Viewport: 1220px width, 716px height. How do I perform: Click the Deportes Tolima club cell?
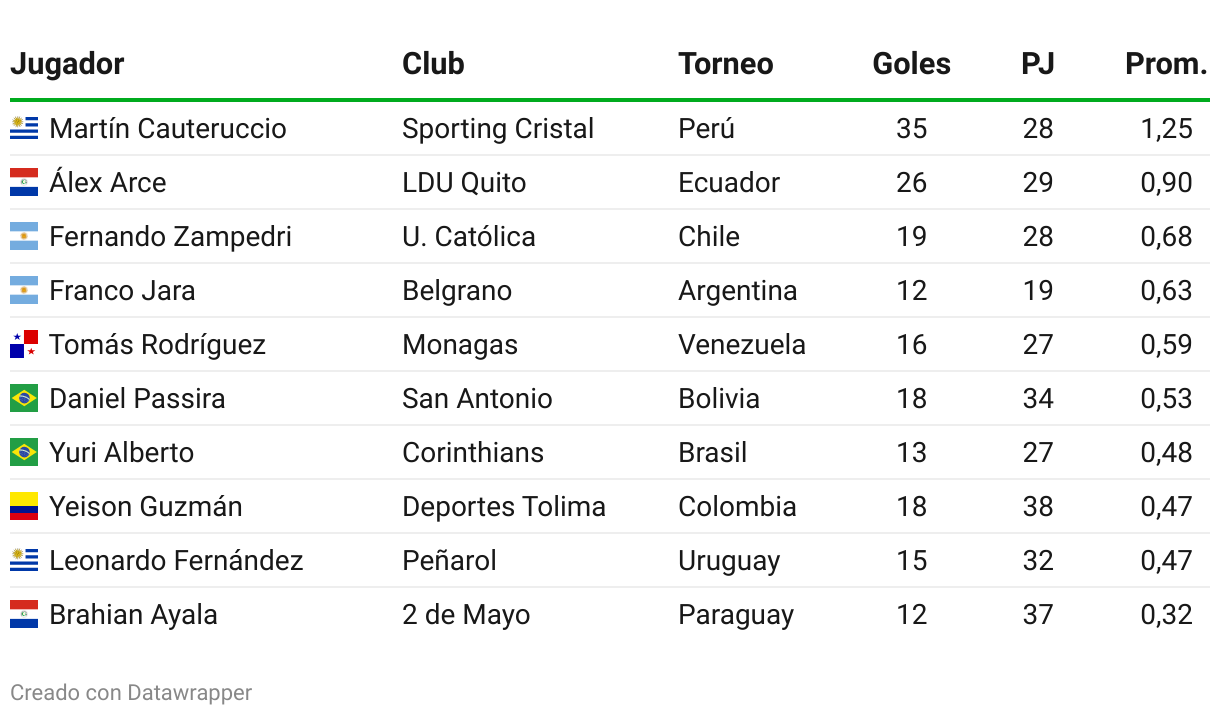503,506
